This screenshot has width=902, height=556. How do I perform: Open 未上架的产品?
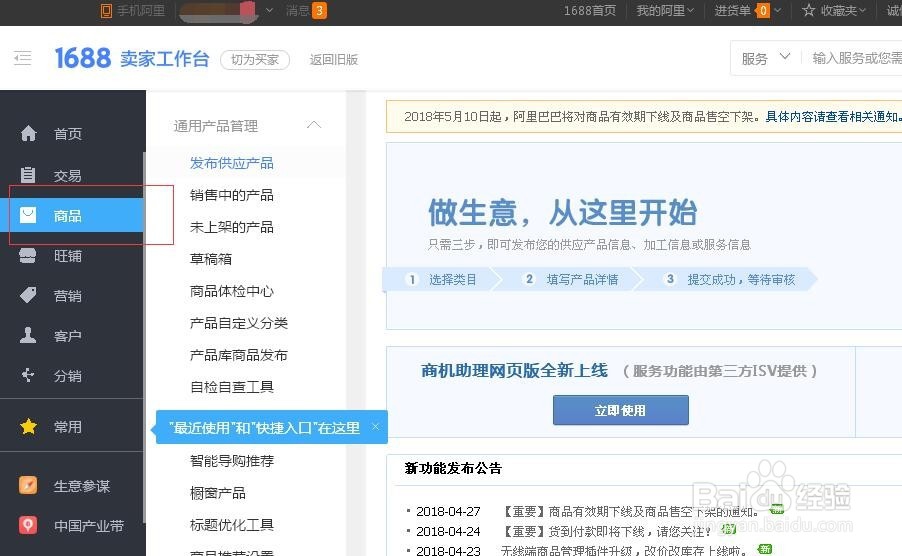click(x=232, y=227)
